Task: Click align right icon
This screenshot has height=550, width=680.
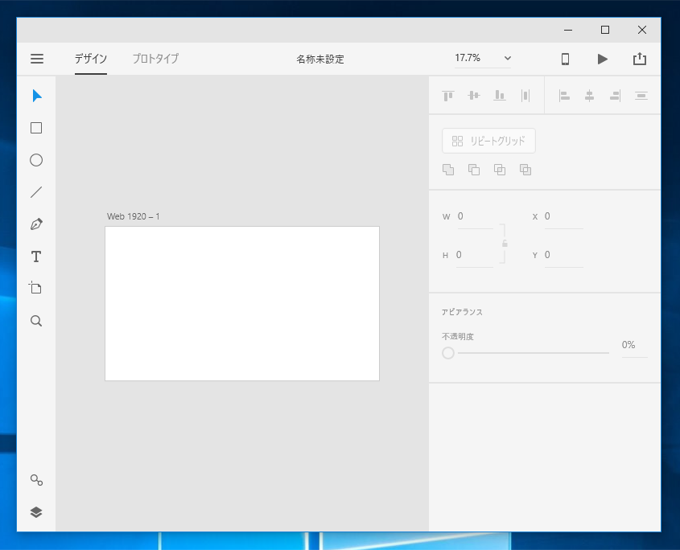Action: [615, 95]
